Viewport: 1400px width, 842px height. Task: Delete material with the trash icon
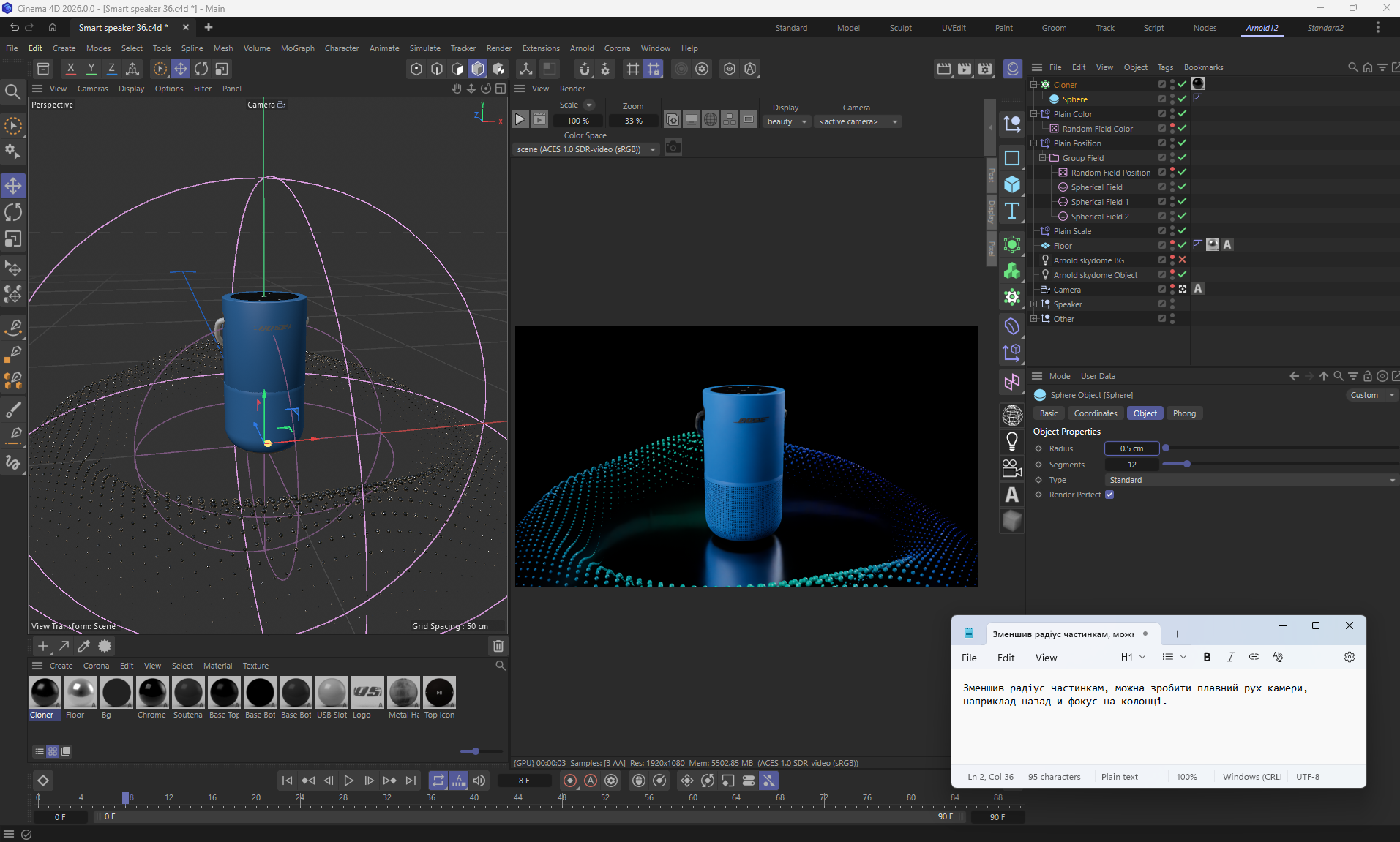(498, 646)
